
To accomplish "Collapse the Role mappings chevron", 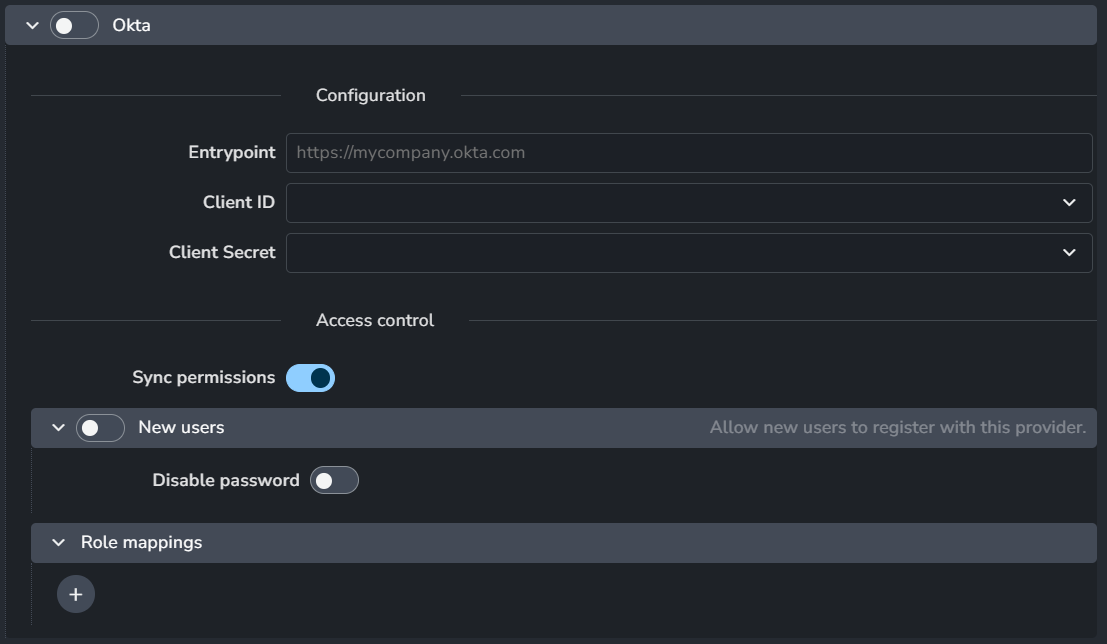I will (x=58, y=543).
